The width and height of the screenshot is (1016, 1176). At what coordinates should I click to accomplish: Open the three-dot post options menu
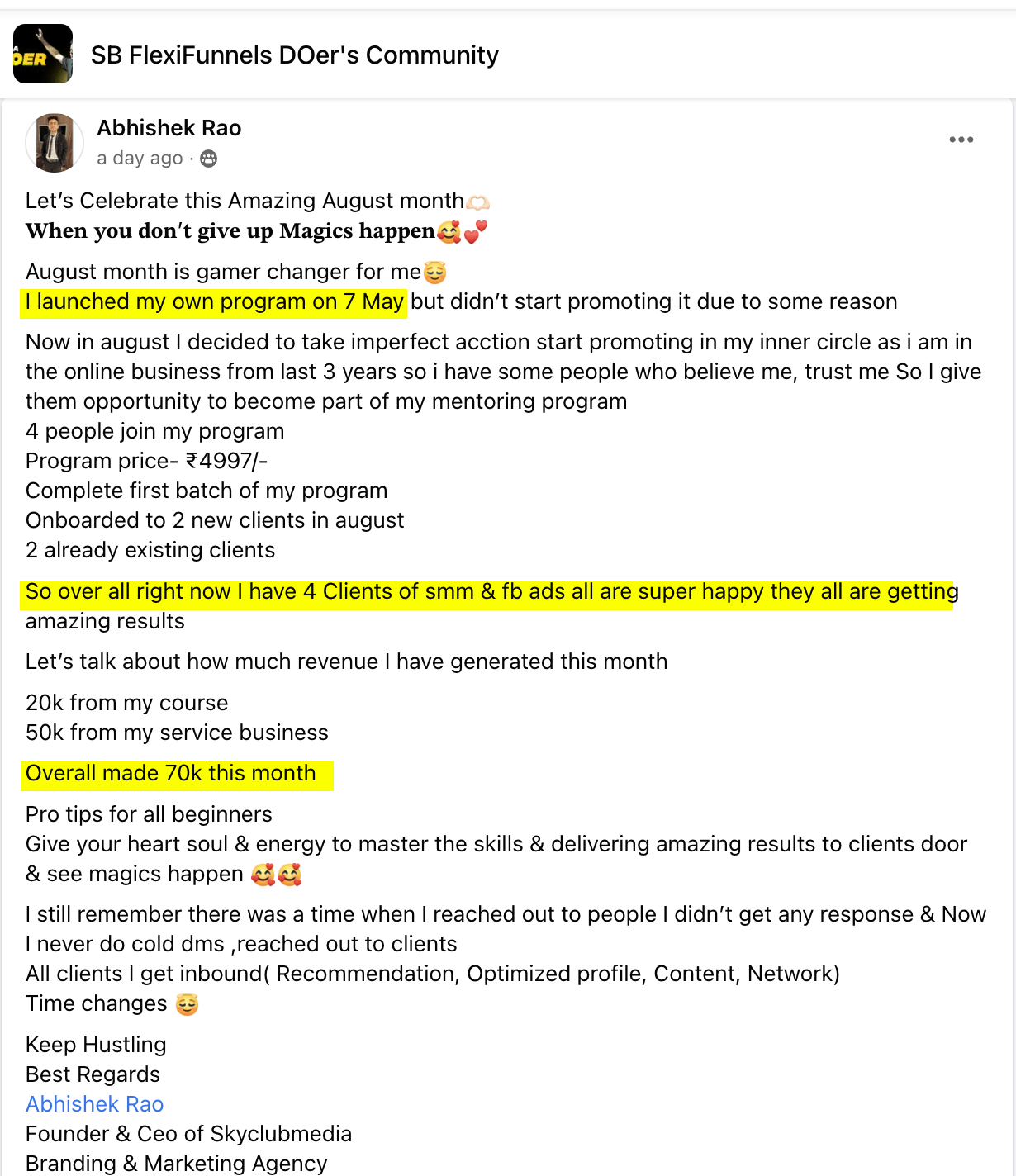coord(961,140)
